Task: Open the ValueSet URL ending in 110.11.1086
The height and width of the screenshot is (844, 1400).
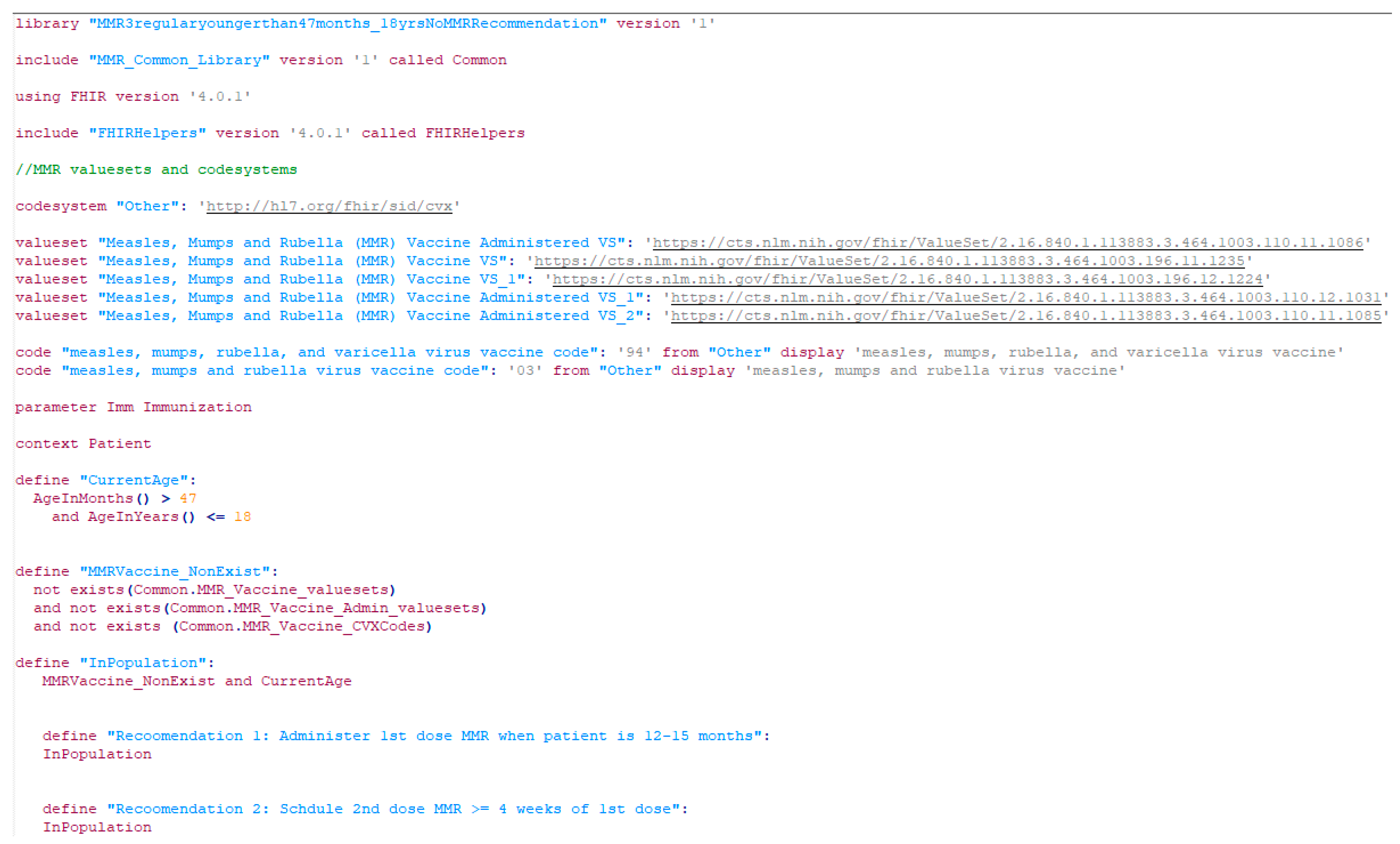Action: click(1007, 242)
